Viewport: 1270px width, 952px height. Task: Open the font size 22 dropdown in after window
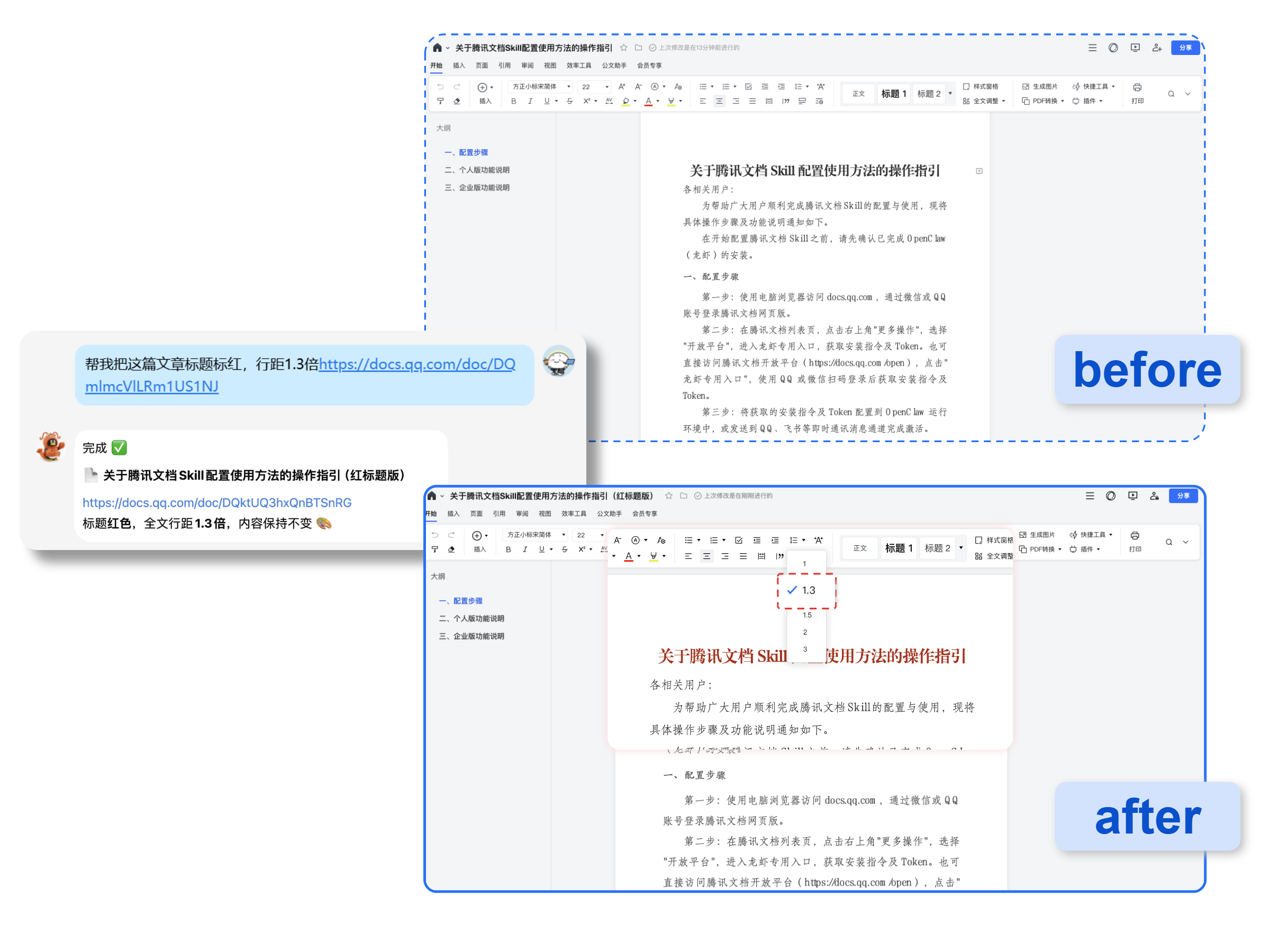tap(591, 535)
